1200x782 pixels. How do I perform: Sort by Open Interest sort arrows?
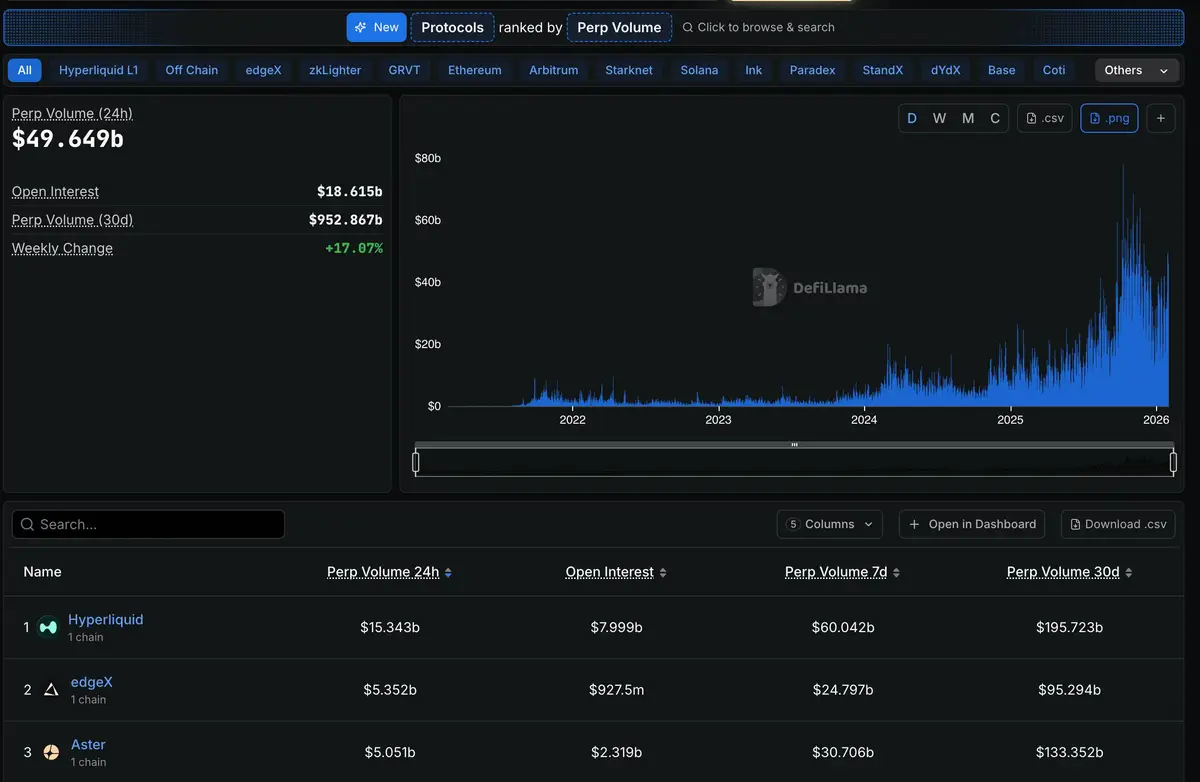(663, 573)
